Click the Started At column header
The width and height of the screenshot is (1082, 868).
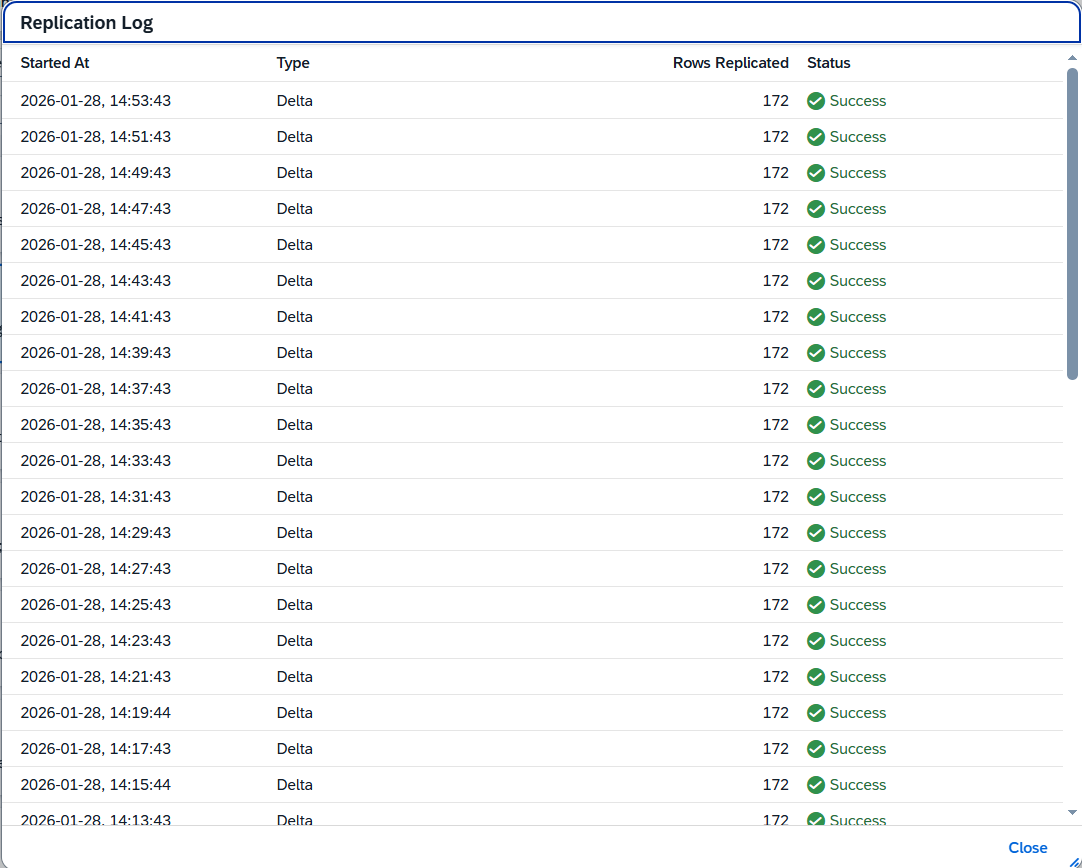55,63
